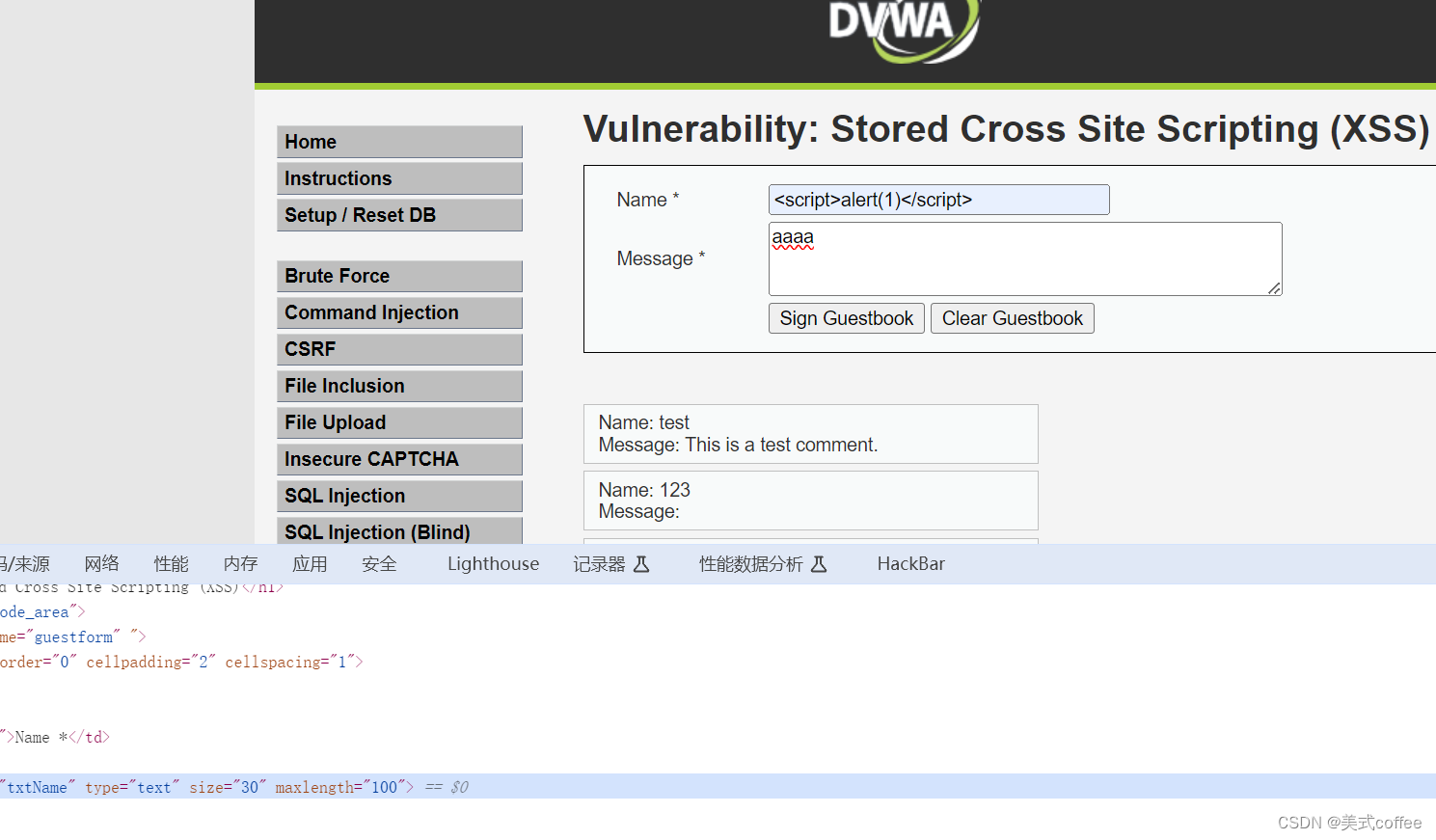
Task: Open the CSRF vulnerability page
Action: pos(399,349)
